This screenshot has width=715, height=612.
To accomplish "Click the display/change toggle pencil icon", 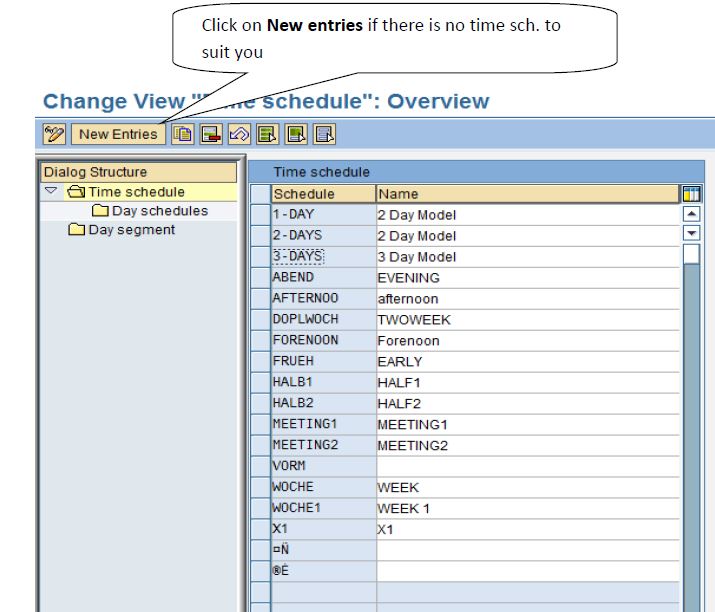I will pyautogui.click(x=54, y=134).
